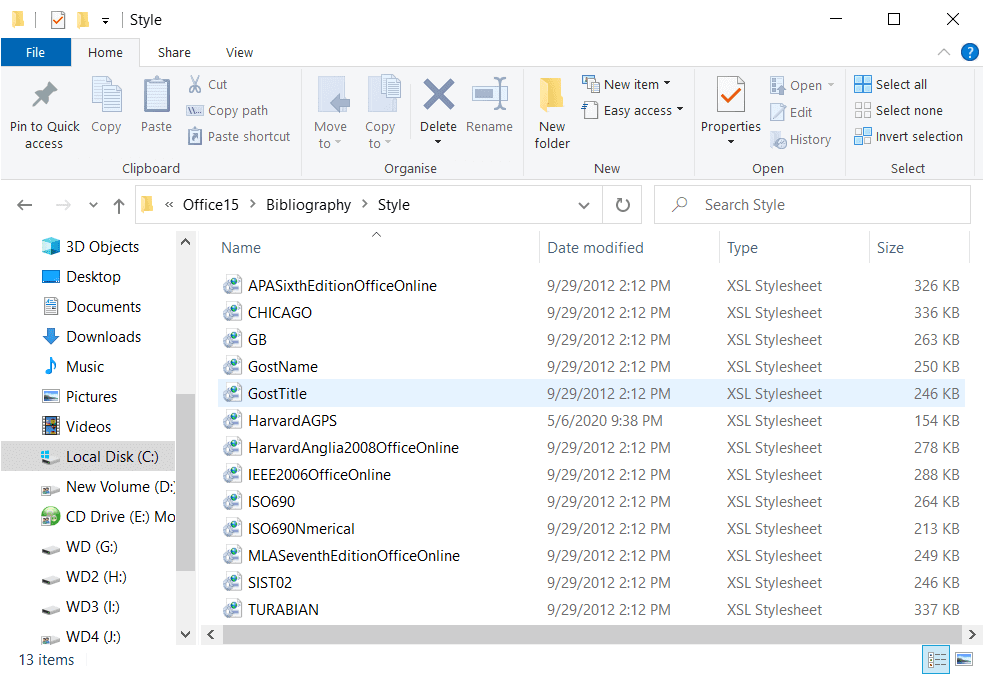Switch to the View ribbon tab
Image resolution: width=984 pixels, height=675 pixels.
click(x=240, y=53)
